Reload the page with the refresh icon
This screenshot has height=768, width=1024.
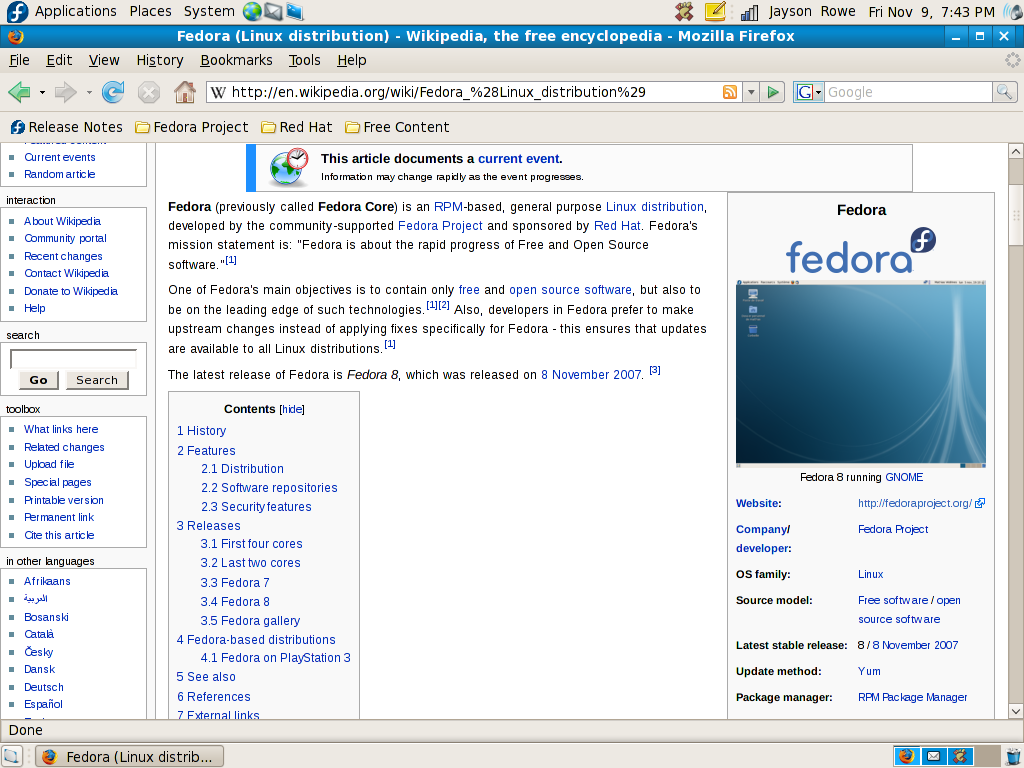pyautogui.click(x=113, y=92)
